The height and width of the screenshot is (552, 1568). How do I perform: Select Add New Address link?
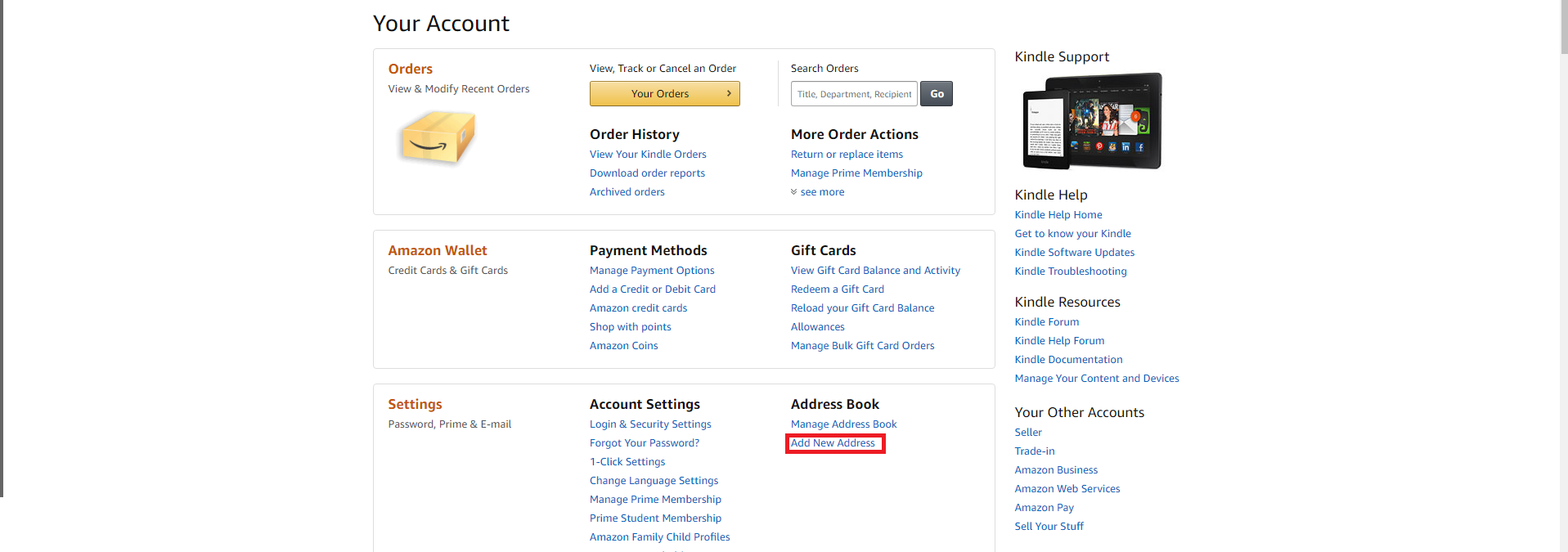(x=833, y=443)
